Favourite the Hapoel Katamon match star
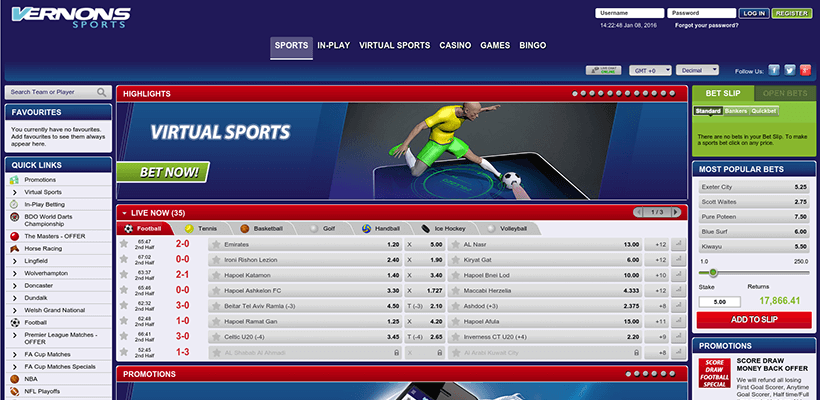Screen dimensions: 820x400 coord(124,275)
